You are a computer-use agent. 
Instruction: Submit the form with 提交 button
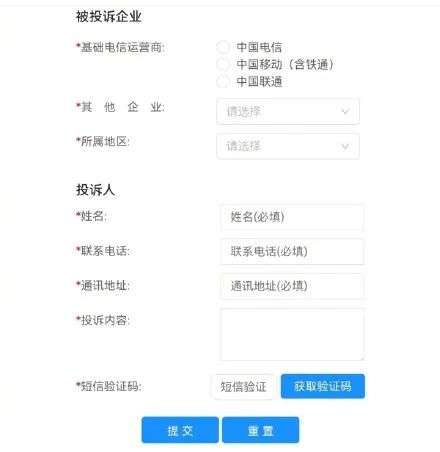click(180, 430)
